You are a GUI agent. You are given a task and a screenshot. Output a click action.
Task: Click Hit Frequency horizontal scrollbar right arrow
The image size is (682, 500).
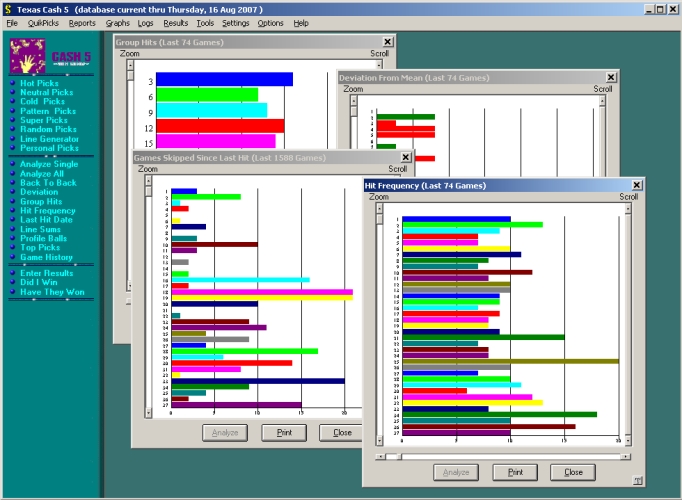click(625, 457)
